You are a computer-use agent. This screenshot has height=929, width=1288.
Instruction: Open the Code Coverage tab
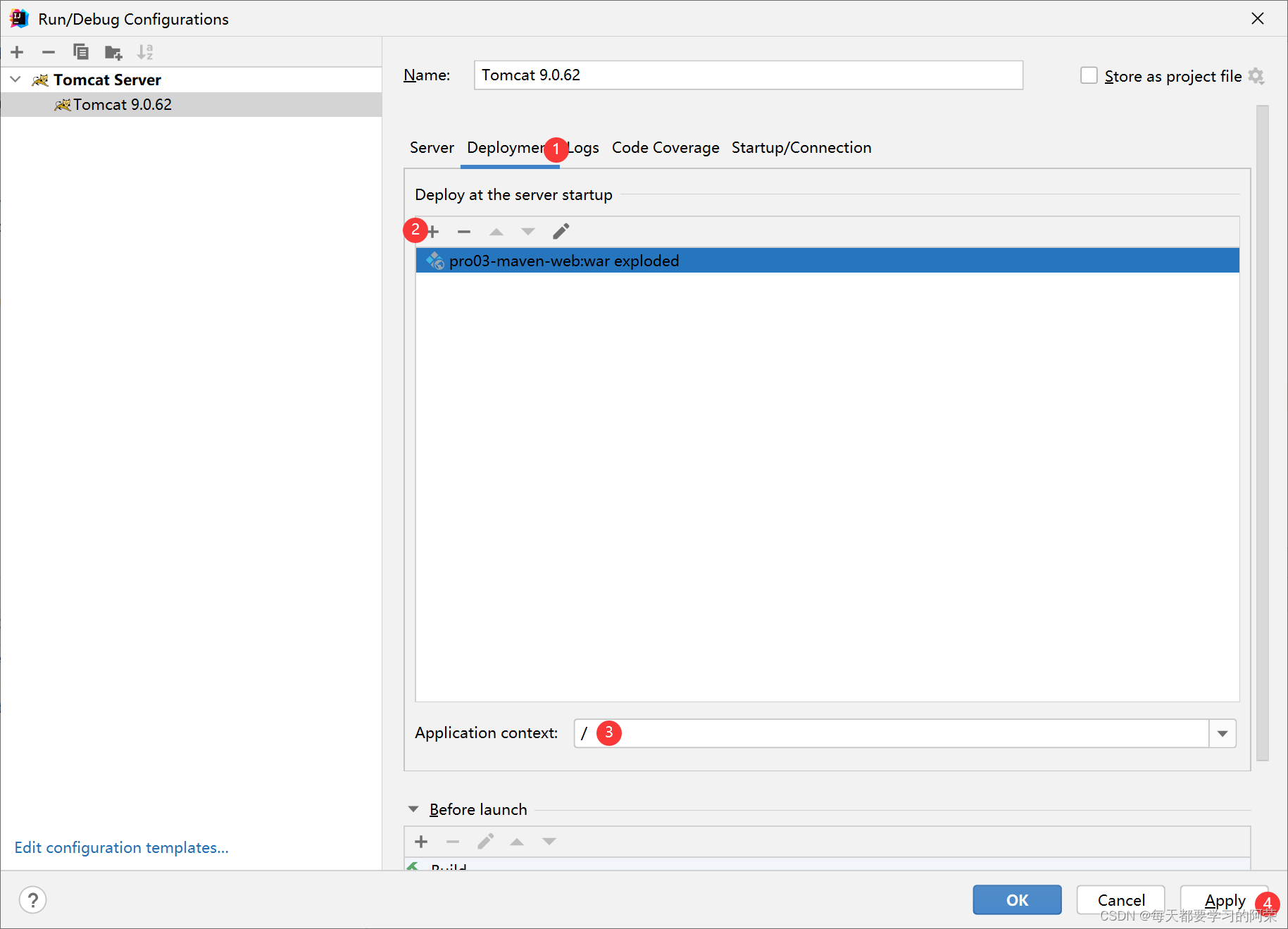(665, 148)
